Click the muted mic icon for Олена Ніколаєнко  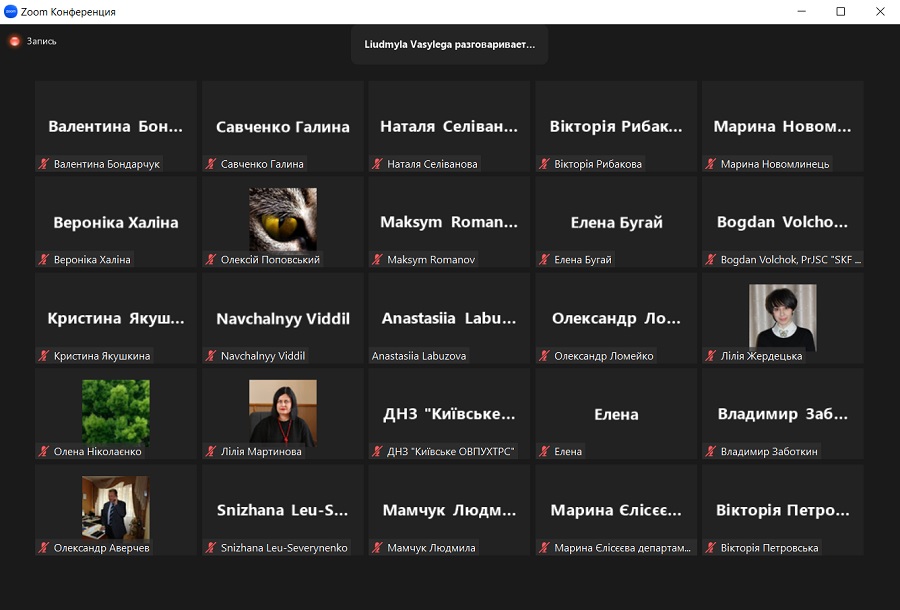coord(44,452)
